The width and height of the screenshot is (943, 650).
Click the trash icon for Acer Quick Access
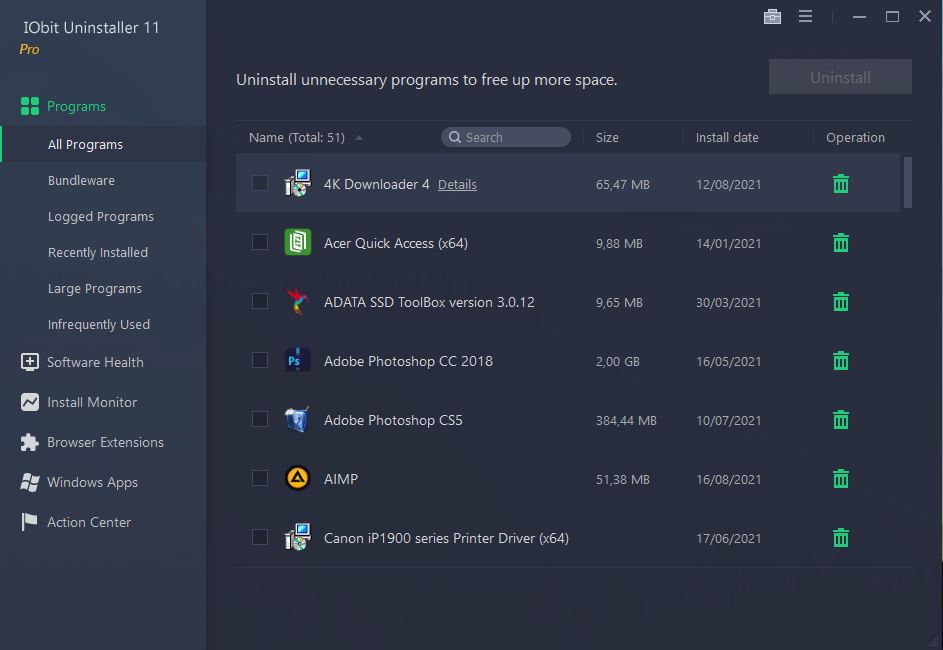[841, 242]
